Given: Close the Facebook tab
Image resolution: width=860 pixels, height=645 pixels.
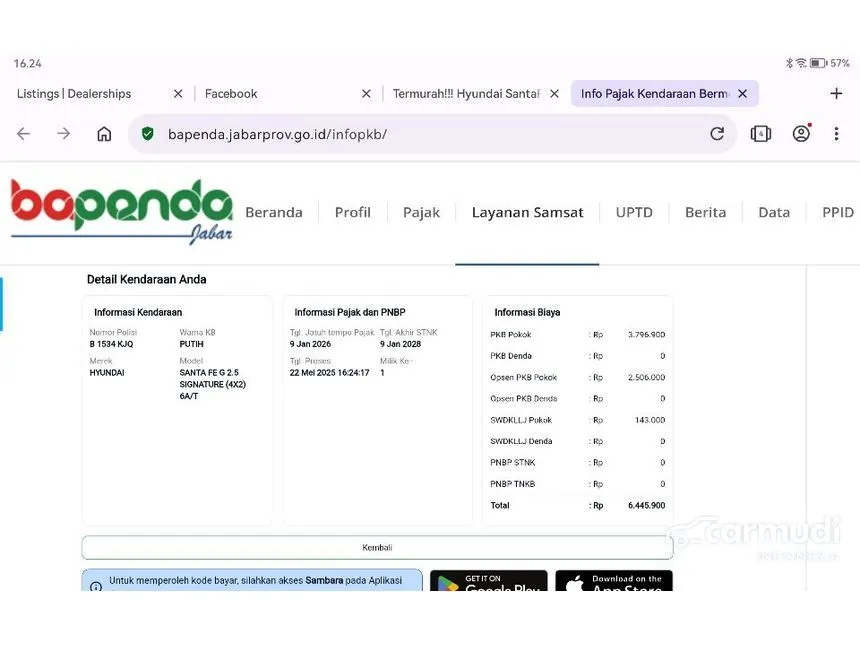Looking at the screenshot, I should tap(366, 94).
